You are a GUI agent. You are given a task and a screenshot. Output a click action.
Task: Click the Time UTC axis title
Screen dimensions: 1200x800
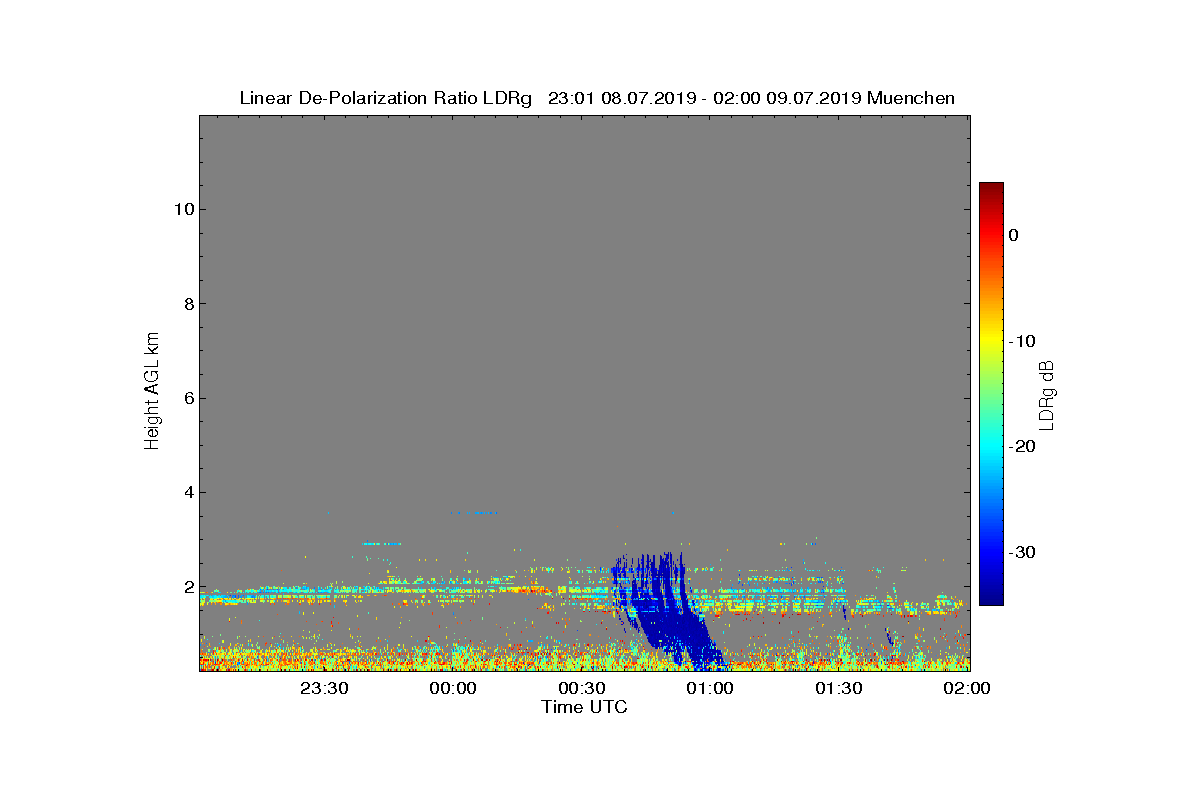585,707
